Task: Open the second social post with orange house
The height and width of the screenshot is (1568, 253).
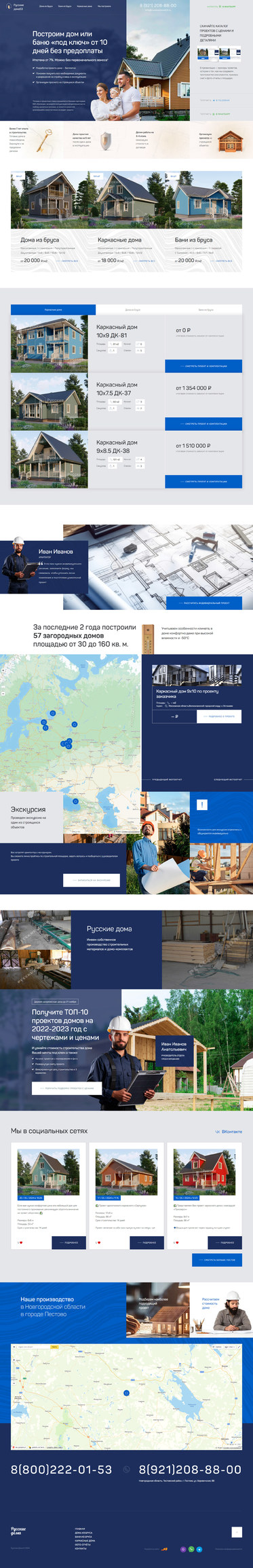Action: 126,1172
